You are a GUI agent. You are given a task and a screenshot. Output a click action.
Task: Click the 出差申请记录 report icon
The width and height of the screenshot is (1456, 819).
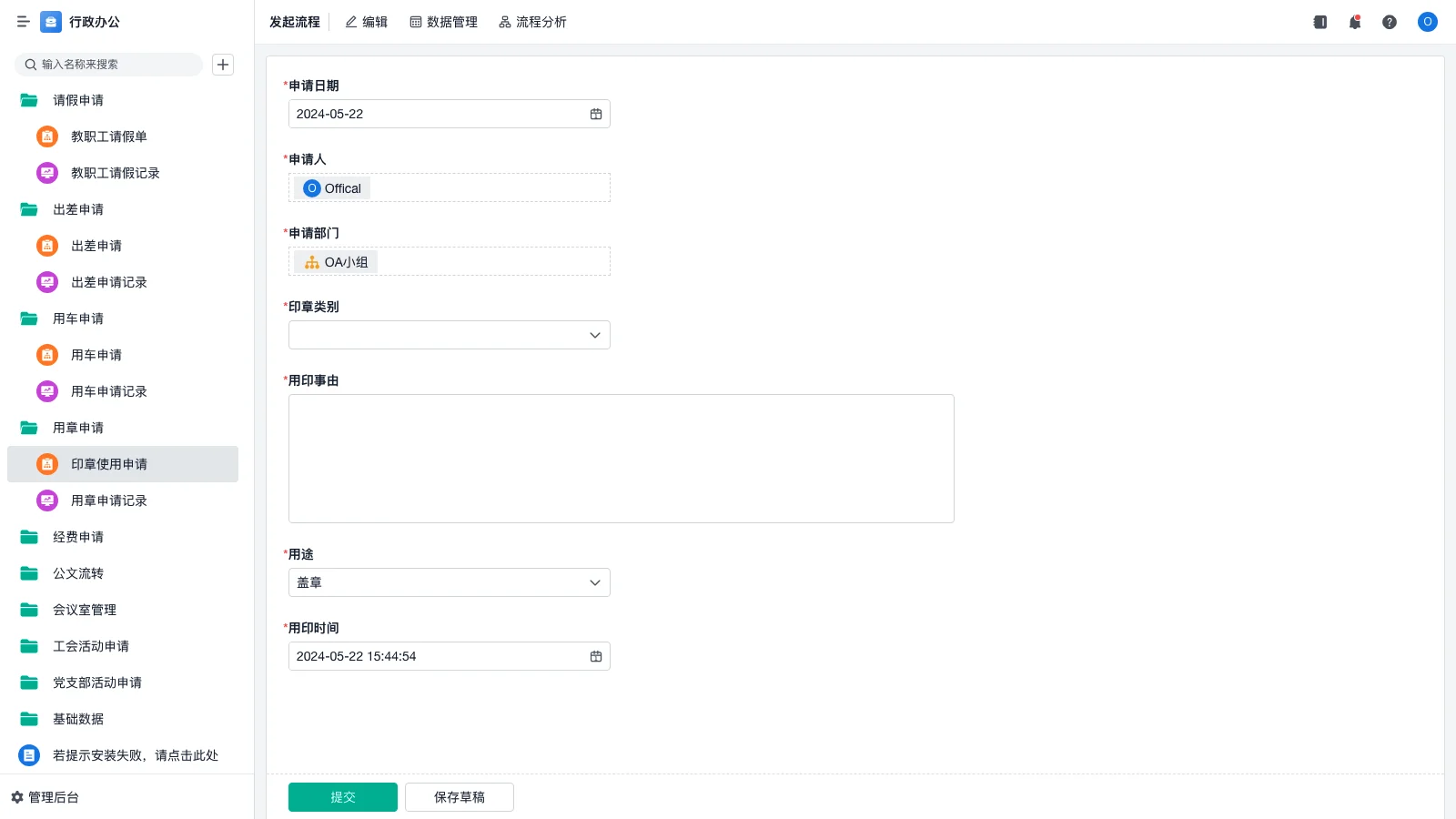(x=47, y=282)
